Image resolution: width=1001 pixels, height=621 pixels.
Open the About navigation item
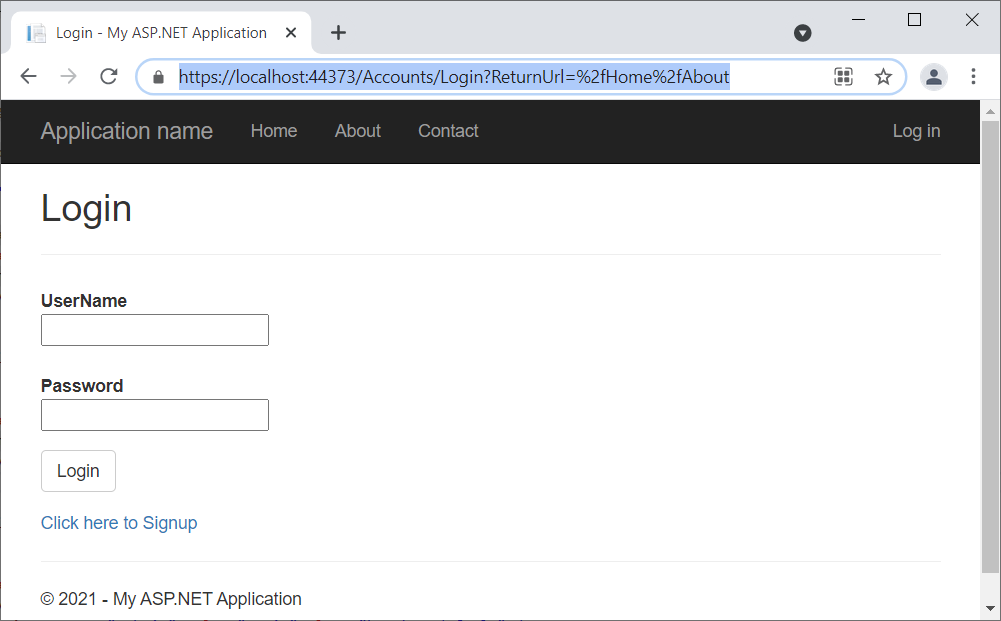(357, 131)
